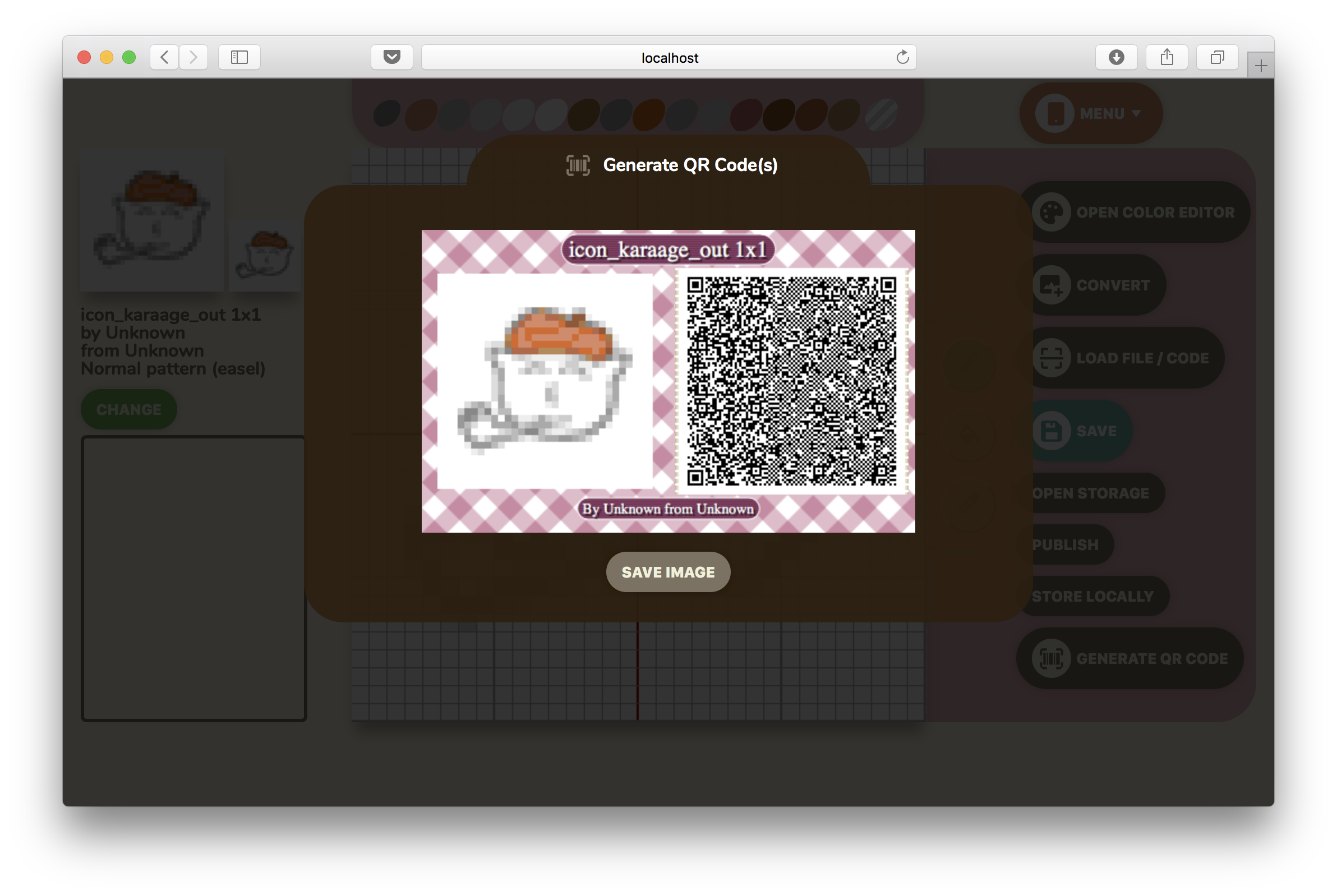Click the Safari forward arrow
This screenshot has width=1337, height=896.
193,57
